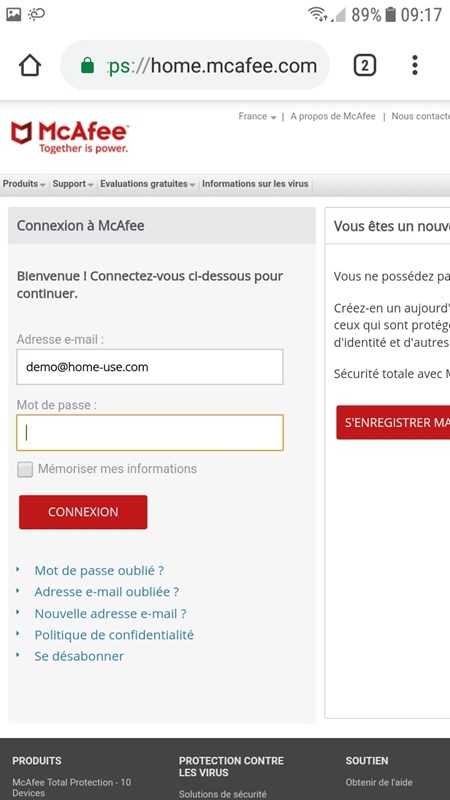Viewport: 450px width, 800px height.
Task: Click the McAfee shield logo
Action: 22,133
